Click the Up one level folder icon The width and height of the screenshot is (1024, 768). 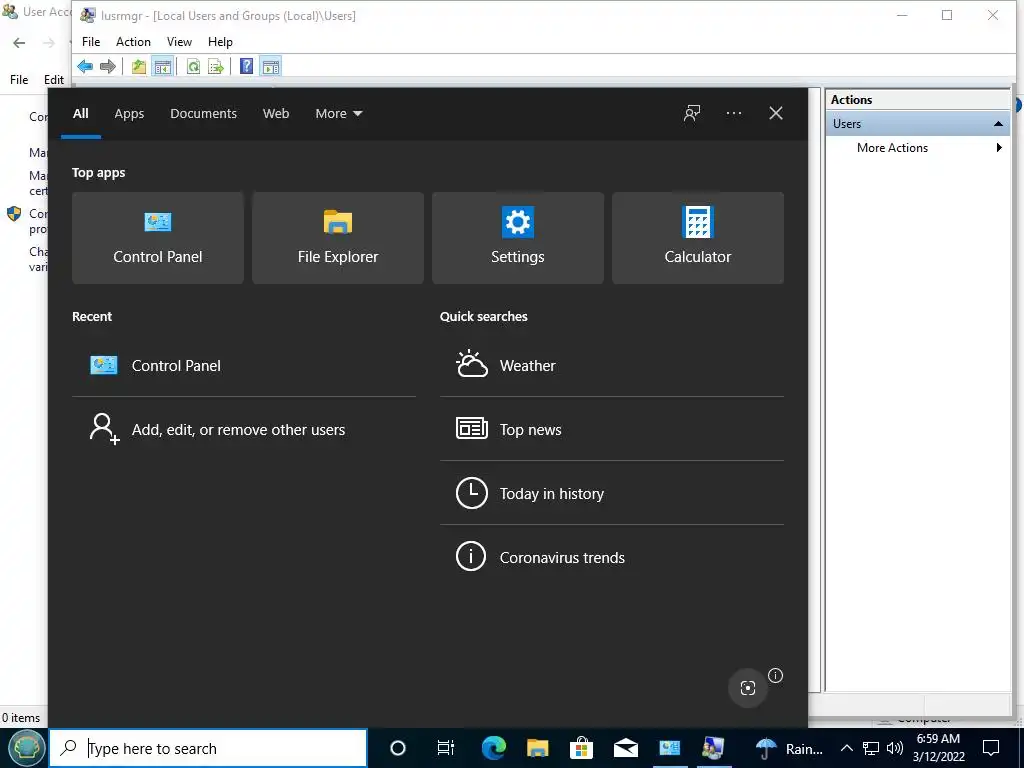click(138, 66)
